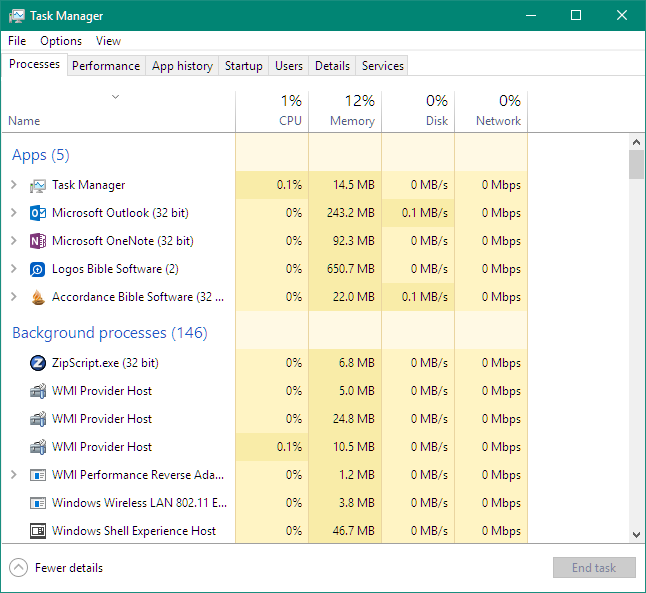Viewport: 646px width, 593px height.
Task: Switch to the Details tab
Action: [x=332, y=66]
